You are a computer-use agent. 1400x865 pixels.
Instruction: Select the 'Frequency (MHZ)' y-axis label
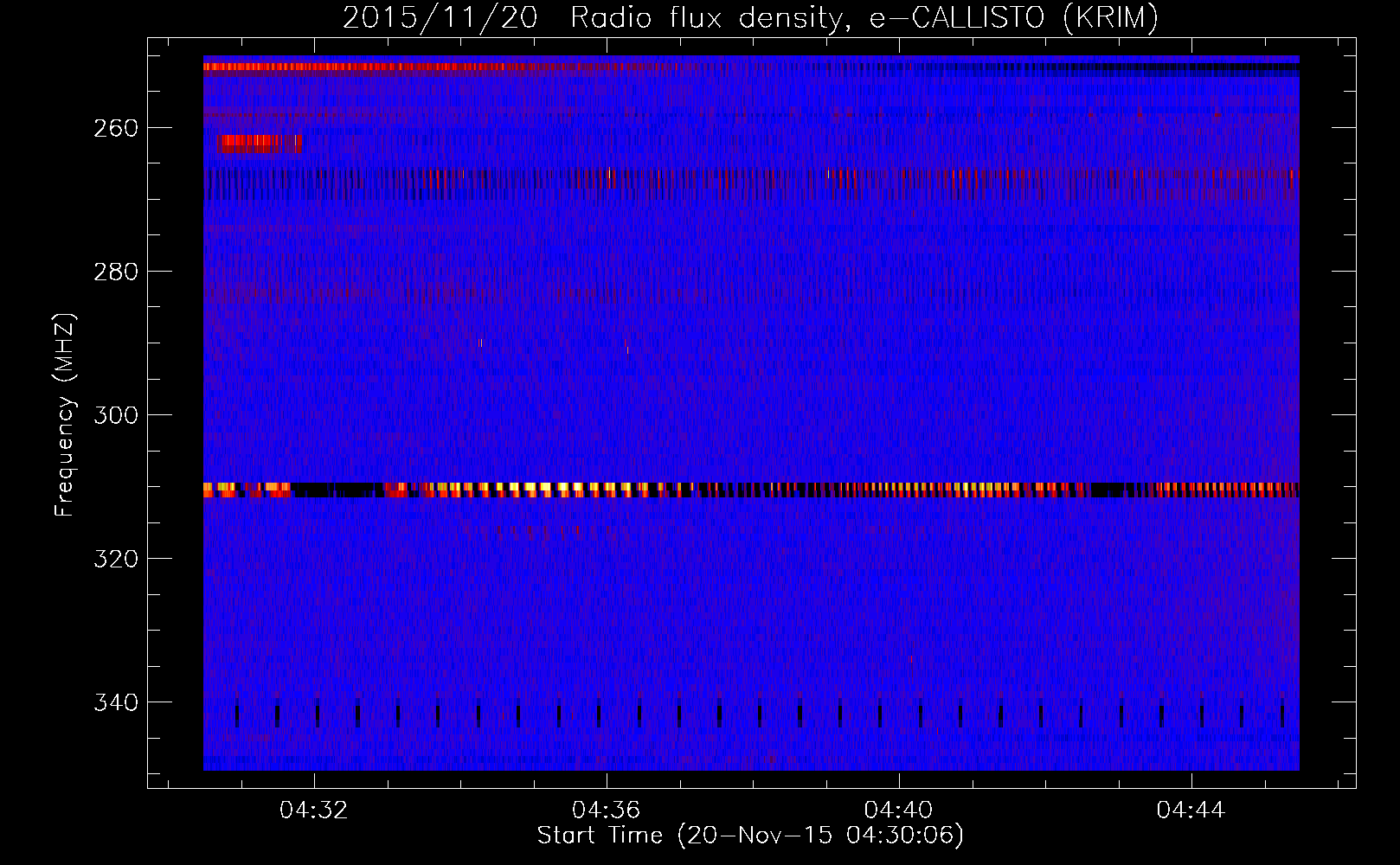coord(65,414)
